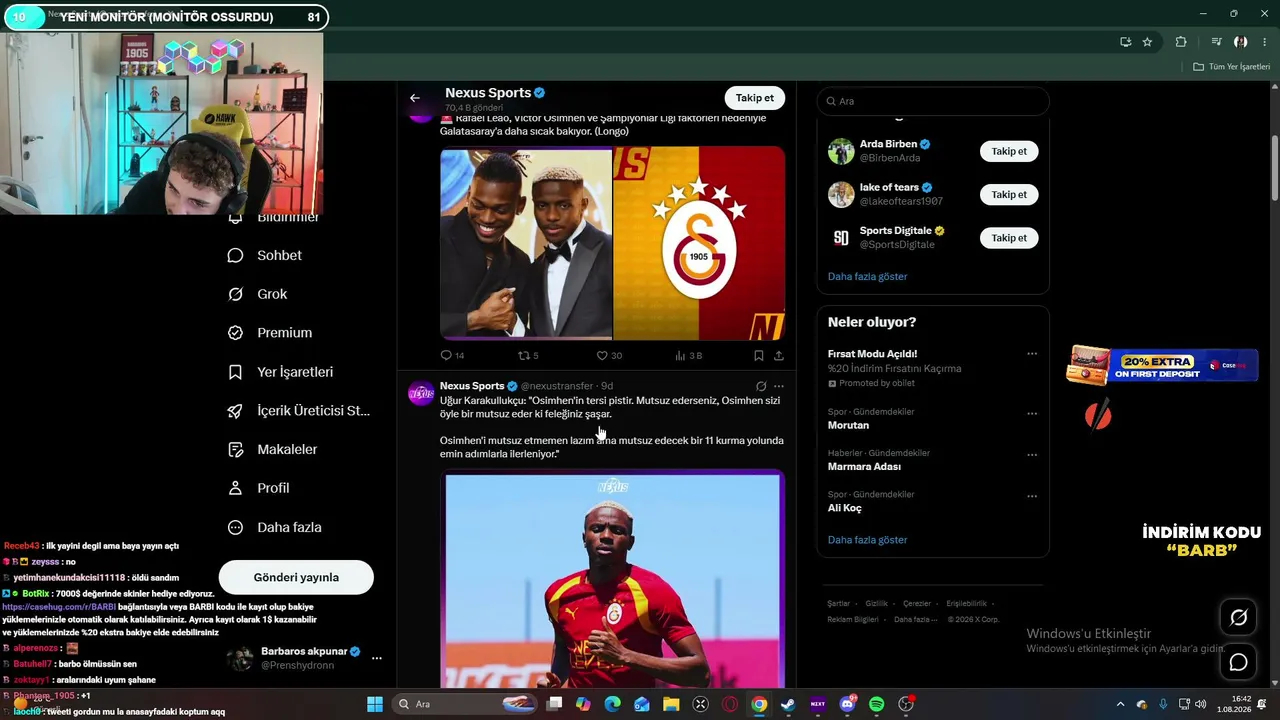Go back using the arrow beside Nexus Sports
Screen dimensions: 1280x720
(415, 98)
